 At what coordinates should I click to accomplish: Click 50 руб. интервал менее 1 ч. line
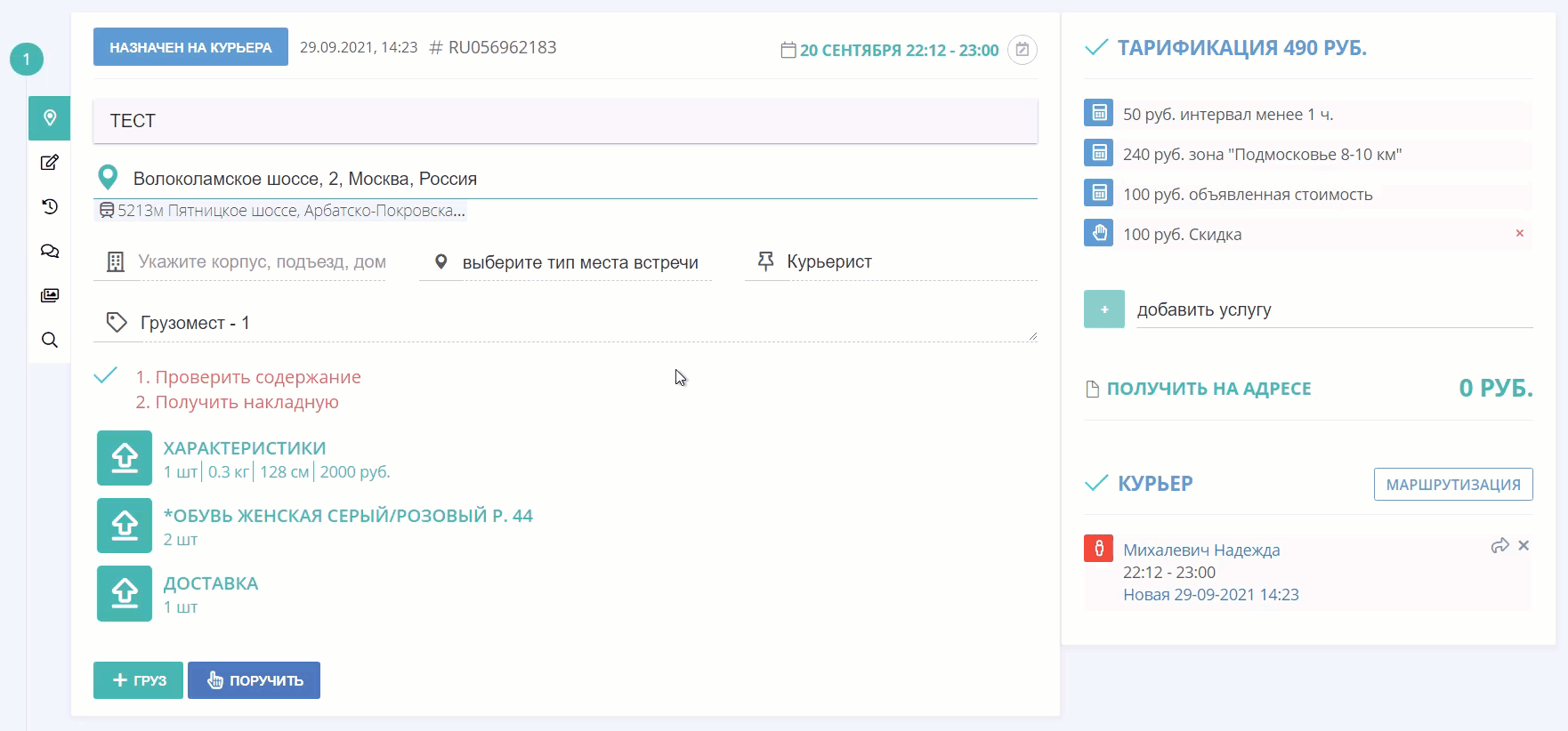coord(1228,114)
